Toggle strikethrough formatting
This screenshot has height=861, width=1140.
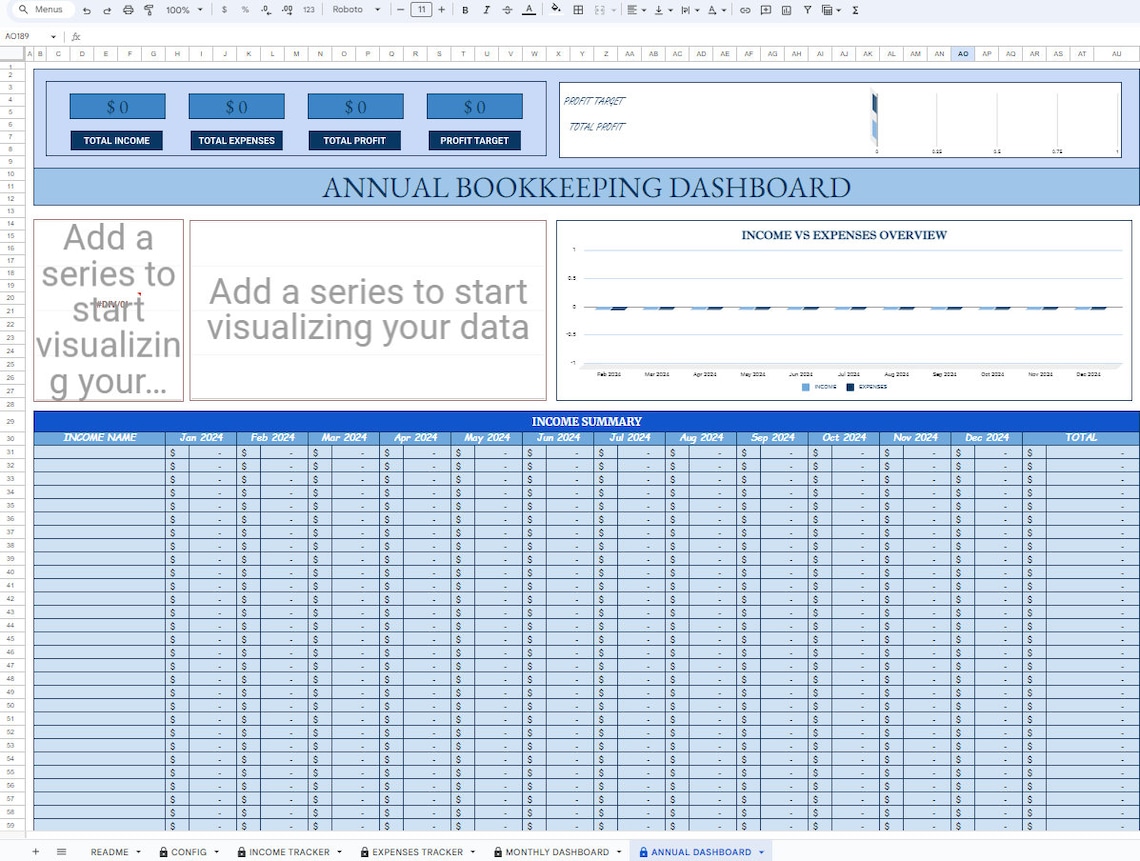[508, 9]
